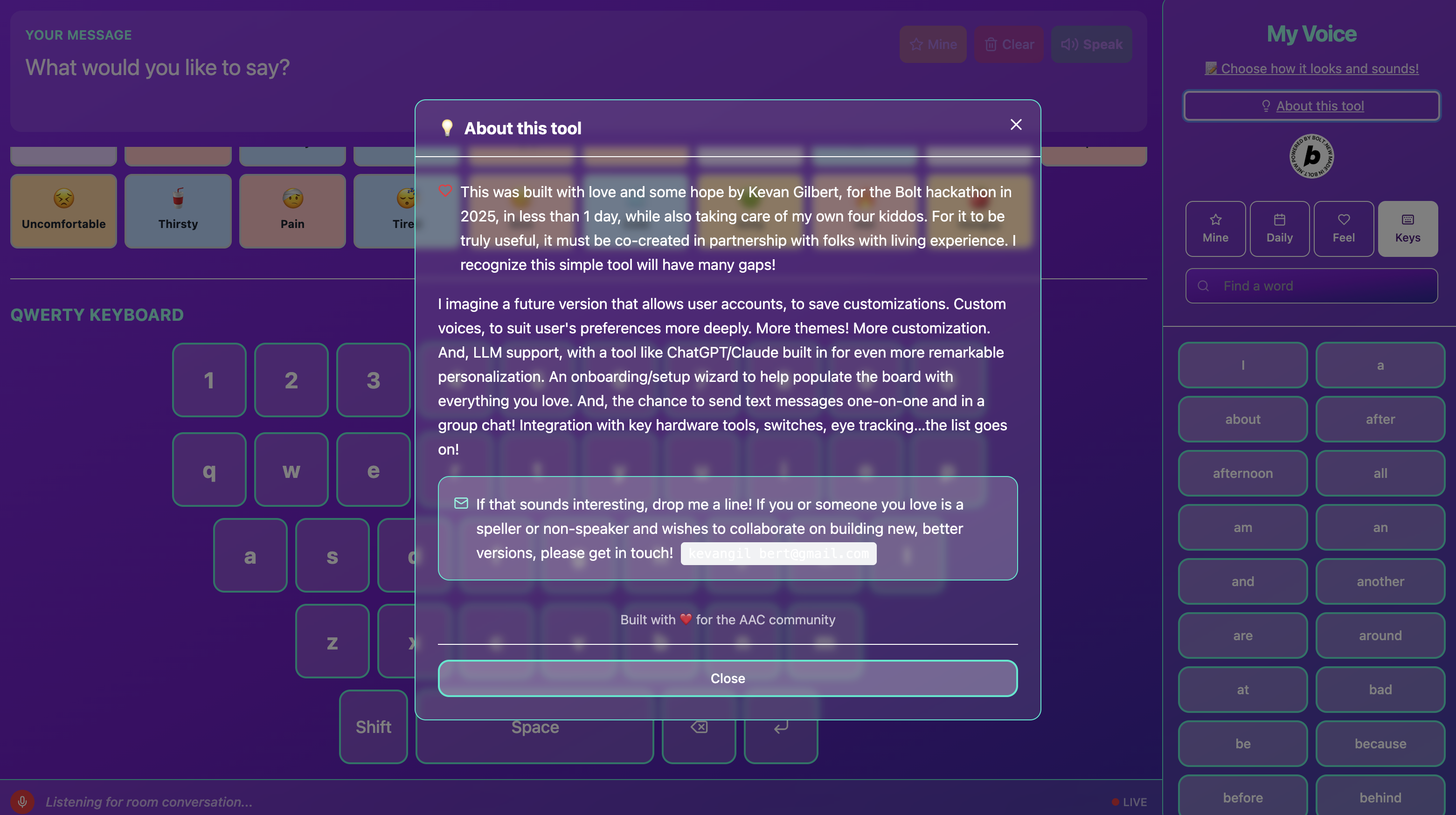Click the Close button in dialog
This screenshot has width=1456, height=815.
point(728,678)
